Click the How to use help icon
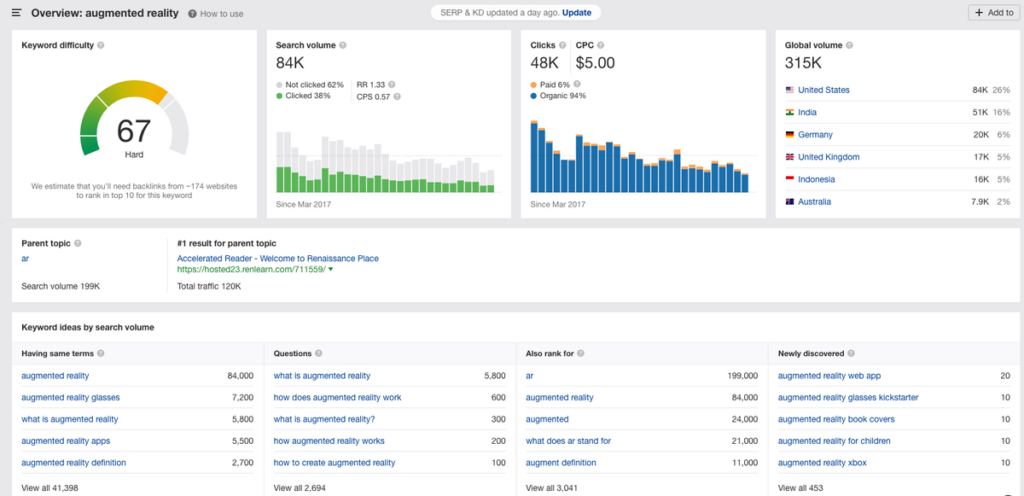Image resolution: width=1024 pixels, height=496 pixels. [192, 14]
